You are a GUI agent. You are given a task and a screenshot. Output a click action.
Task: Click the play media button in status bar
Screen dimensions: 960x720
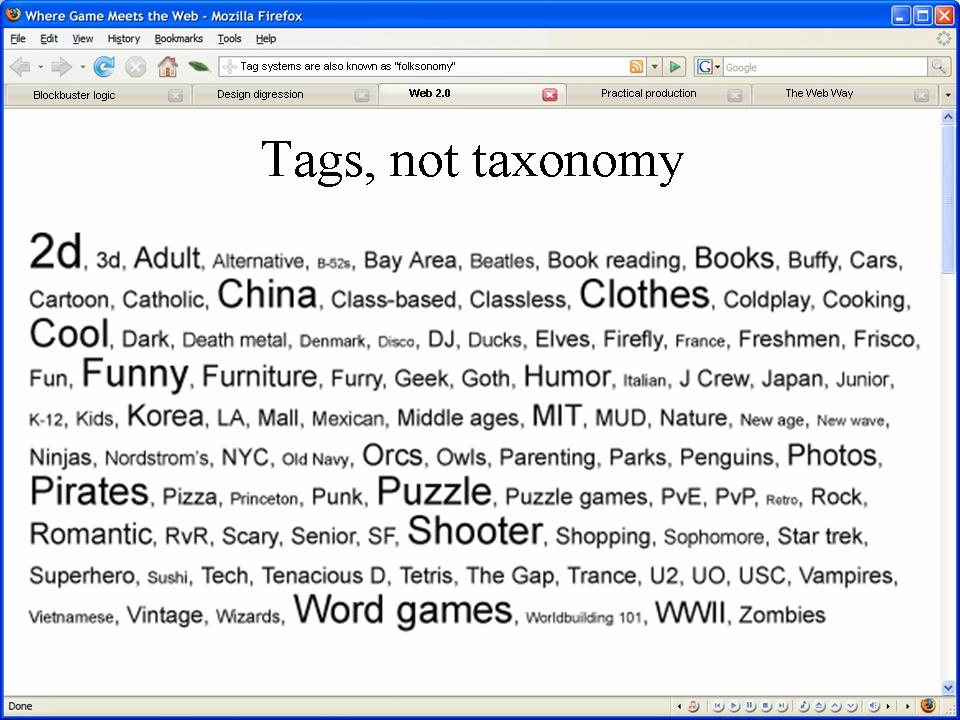click(x=733, y=706)
